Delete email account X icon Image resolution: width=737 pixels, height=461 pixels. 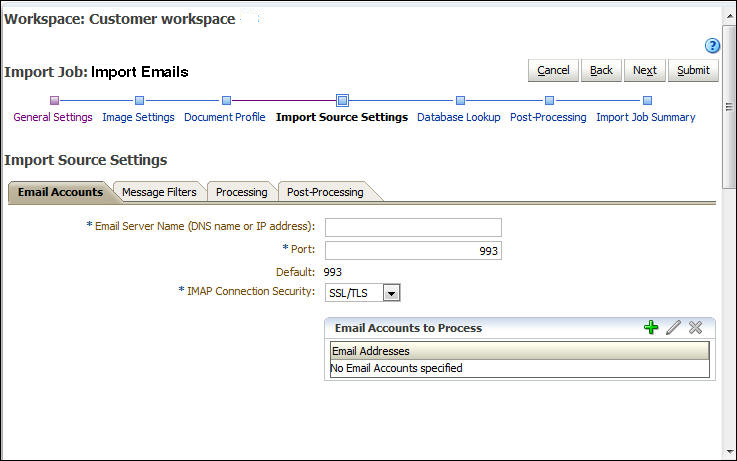click(695, 327)
